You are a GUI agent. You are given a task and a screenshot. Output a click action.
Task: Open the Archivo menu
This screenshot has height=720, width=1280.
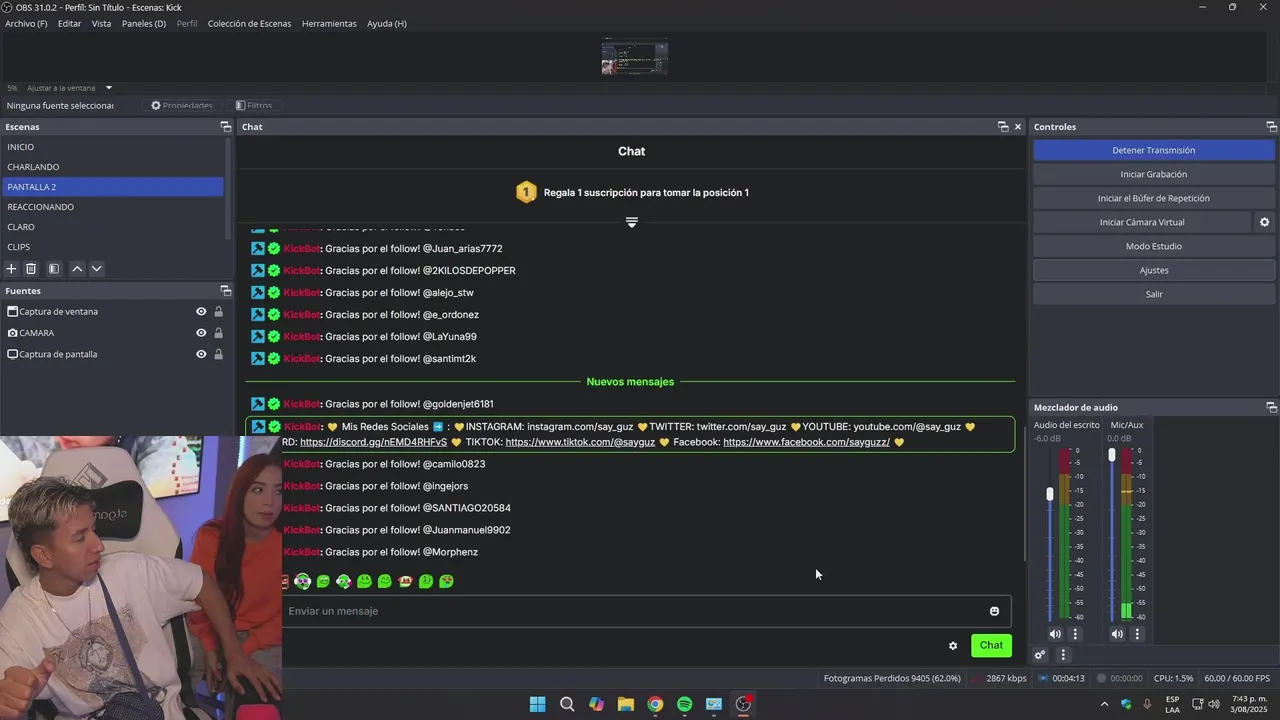tap(26, 23)
